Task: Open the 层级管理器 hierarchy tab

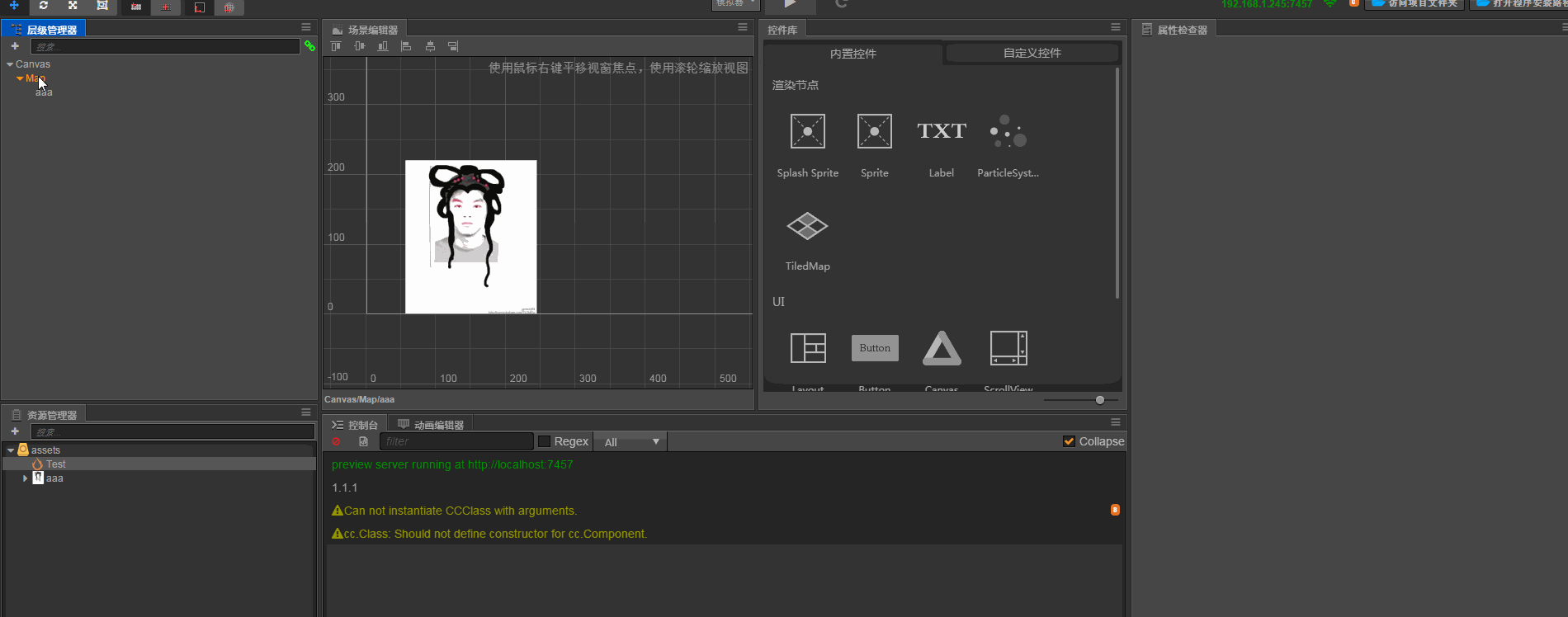Action: pyautogui.click(x=44, y=29)
